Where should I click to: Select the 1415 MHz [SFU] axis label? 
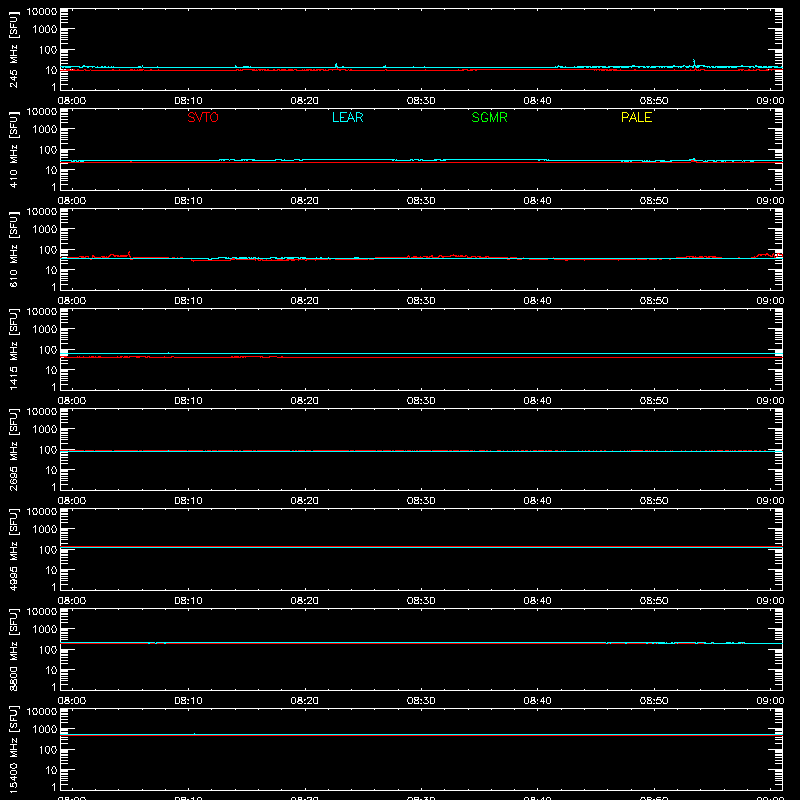pos(13,349)
